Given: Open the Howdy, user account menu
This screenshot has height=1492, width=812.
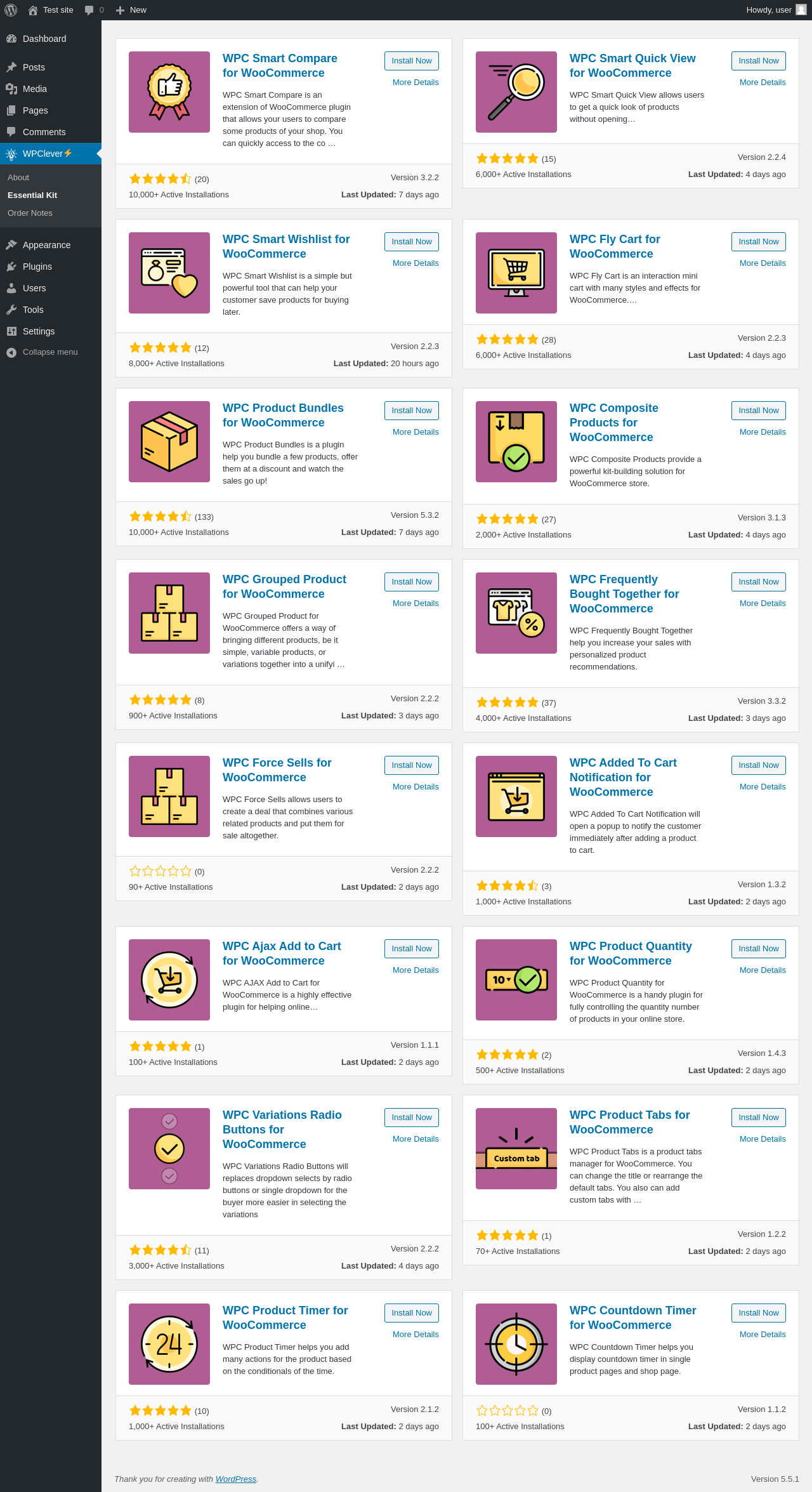Looking at the screenshot, I should 776,10.
